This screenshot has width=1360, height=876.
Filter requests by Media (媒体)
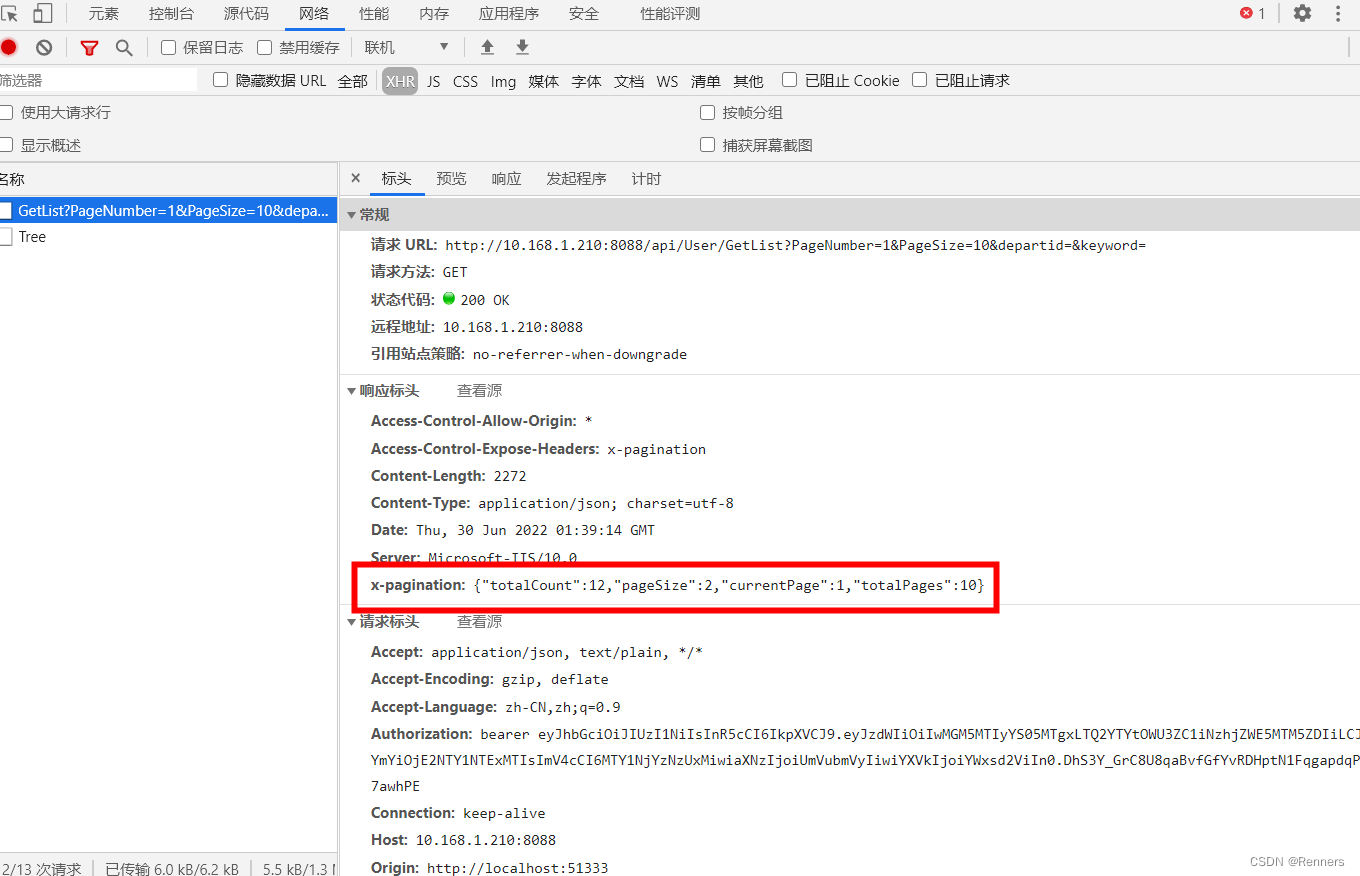click(543, 81)
